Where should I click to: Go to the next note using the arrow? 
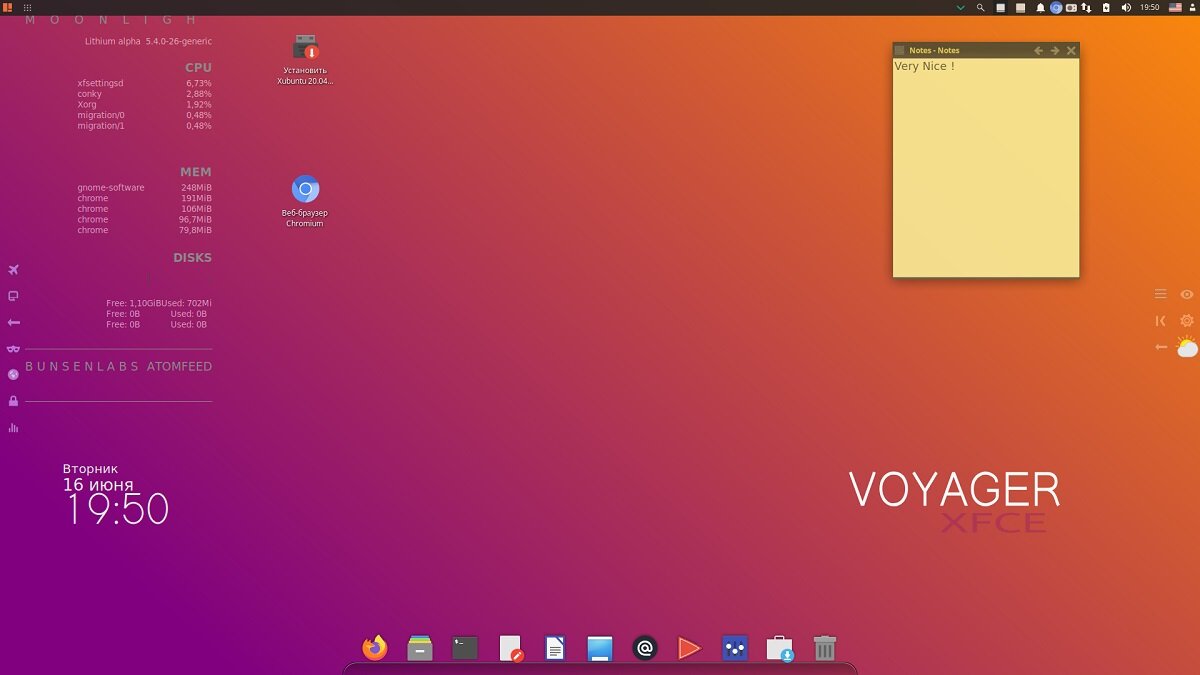[x=1054, y=49]
